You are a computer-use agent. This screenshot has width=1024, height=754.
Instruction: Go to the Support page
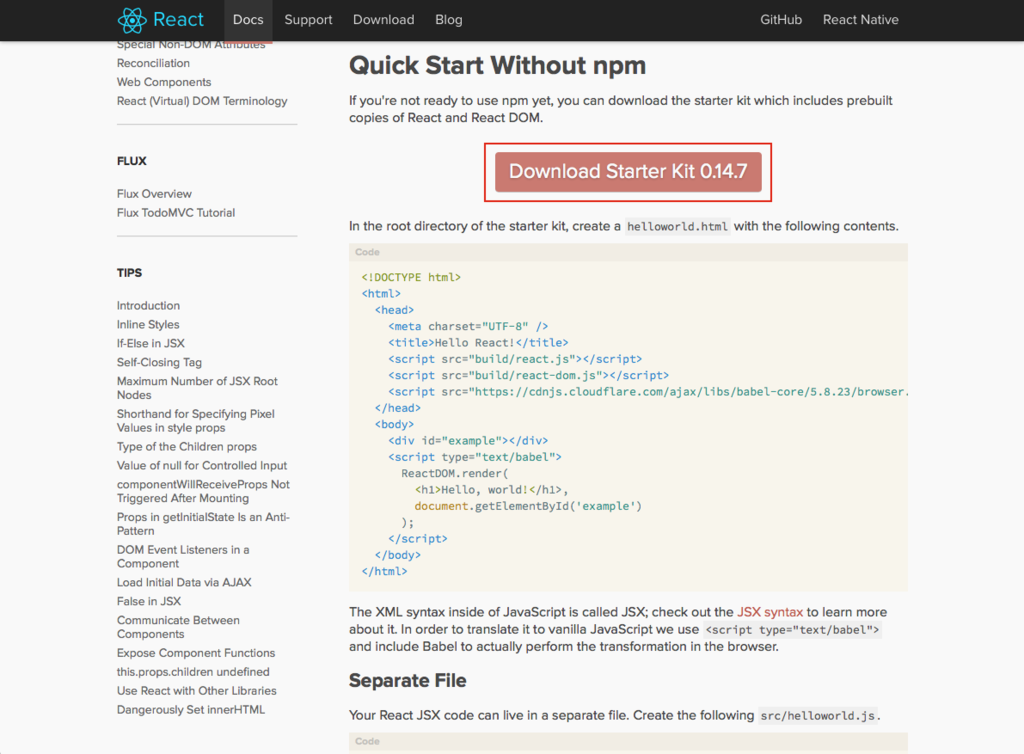[308, 20]
